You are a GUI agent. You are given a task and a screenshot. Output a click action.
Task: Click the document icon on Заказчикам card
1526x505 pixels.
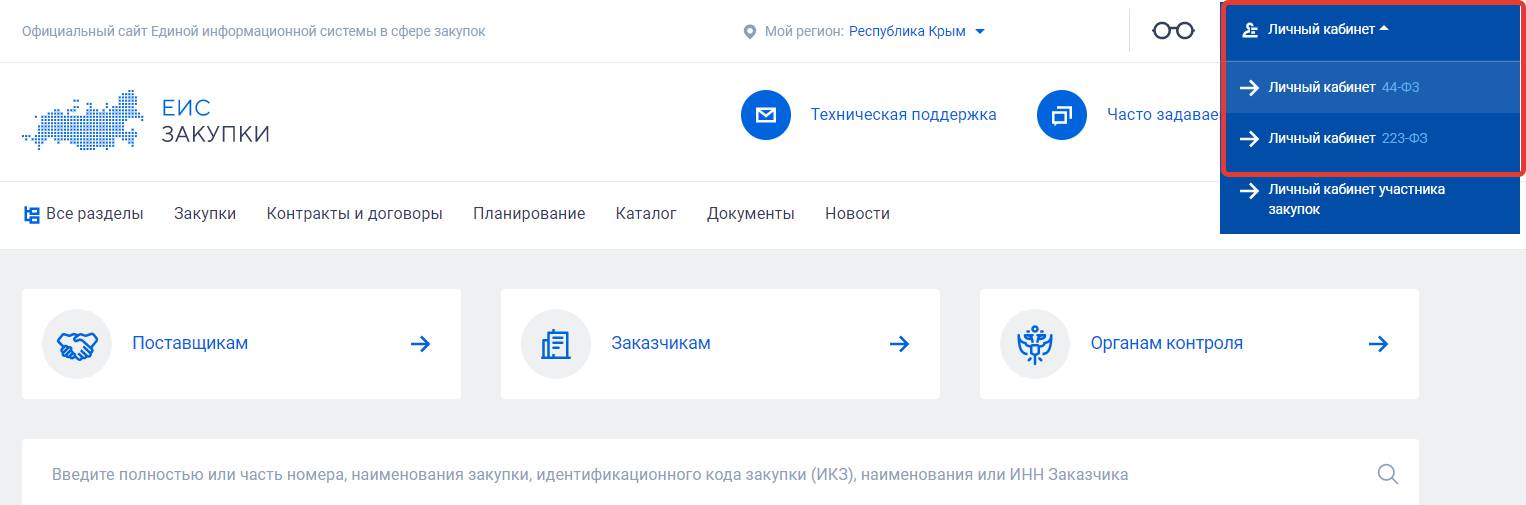(x=555, y=344)
